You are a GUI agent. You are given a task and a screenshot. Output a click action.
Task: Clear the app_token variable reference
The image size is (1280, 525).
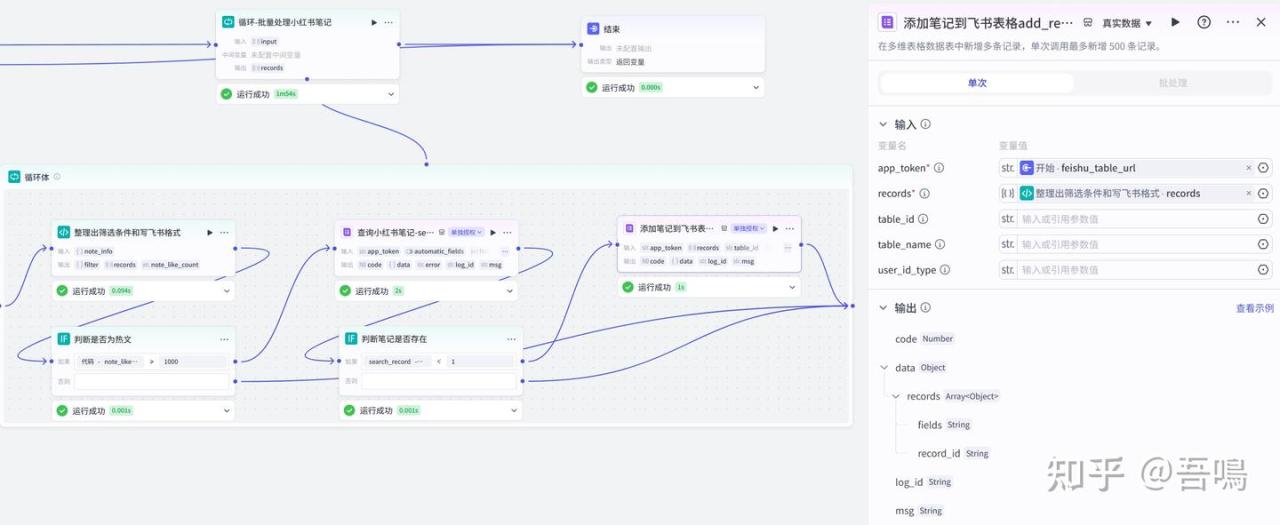1248,168
